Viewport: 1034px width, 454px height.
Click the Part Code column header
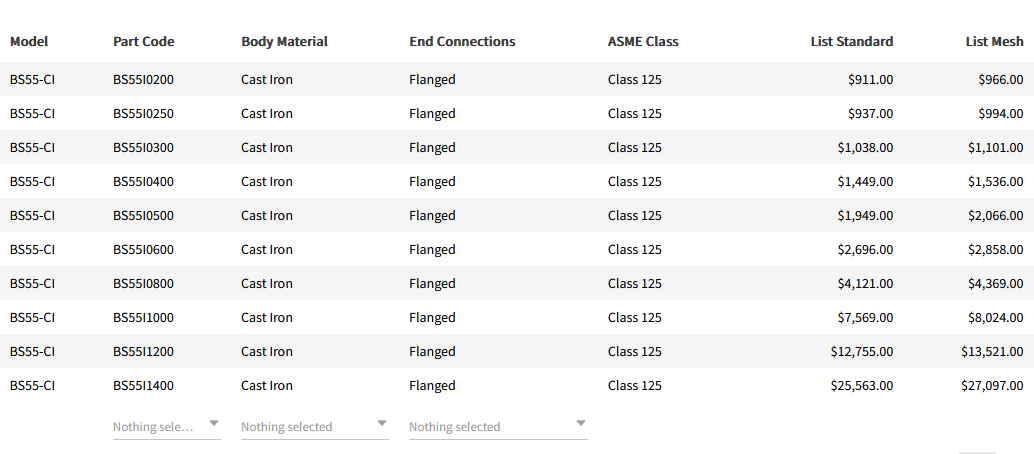pyautogui.click(x=144, y=41)
